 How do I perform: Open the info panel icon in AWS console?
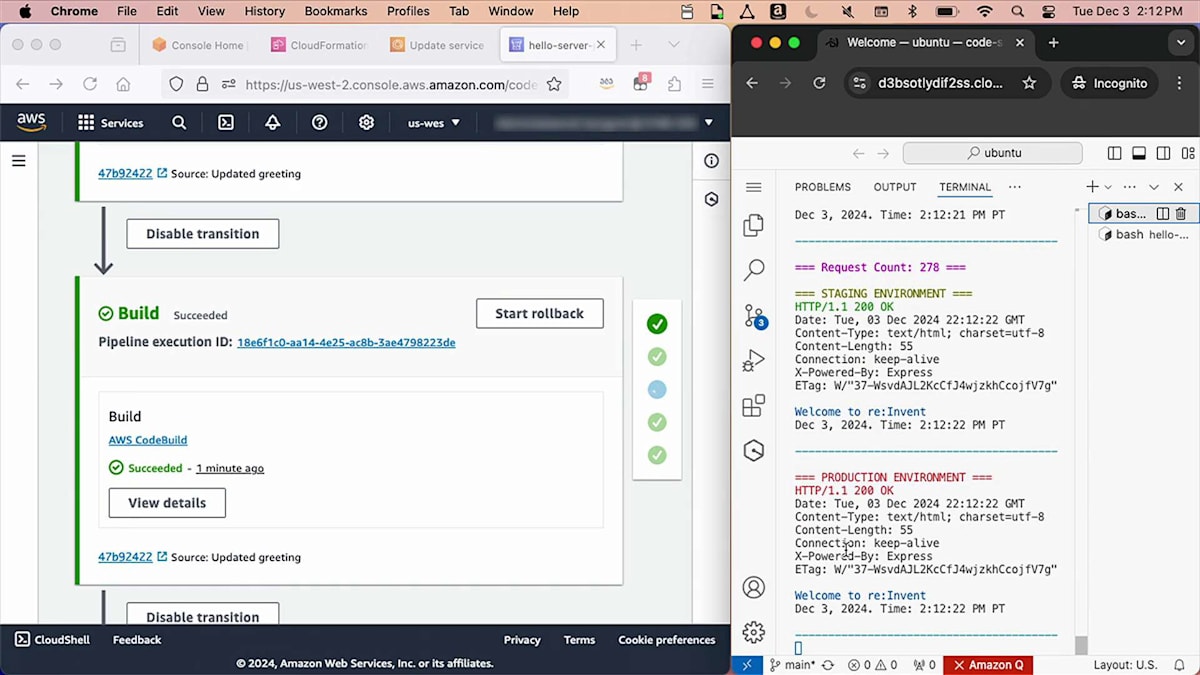pos(711,161)
